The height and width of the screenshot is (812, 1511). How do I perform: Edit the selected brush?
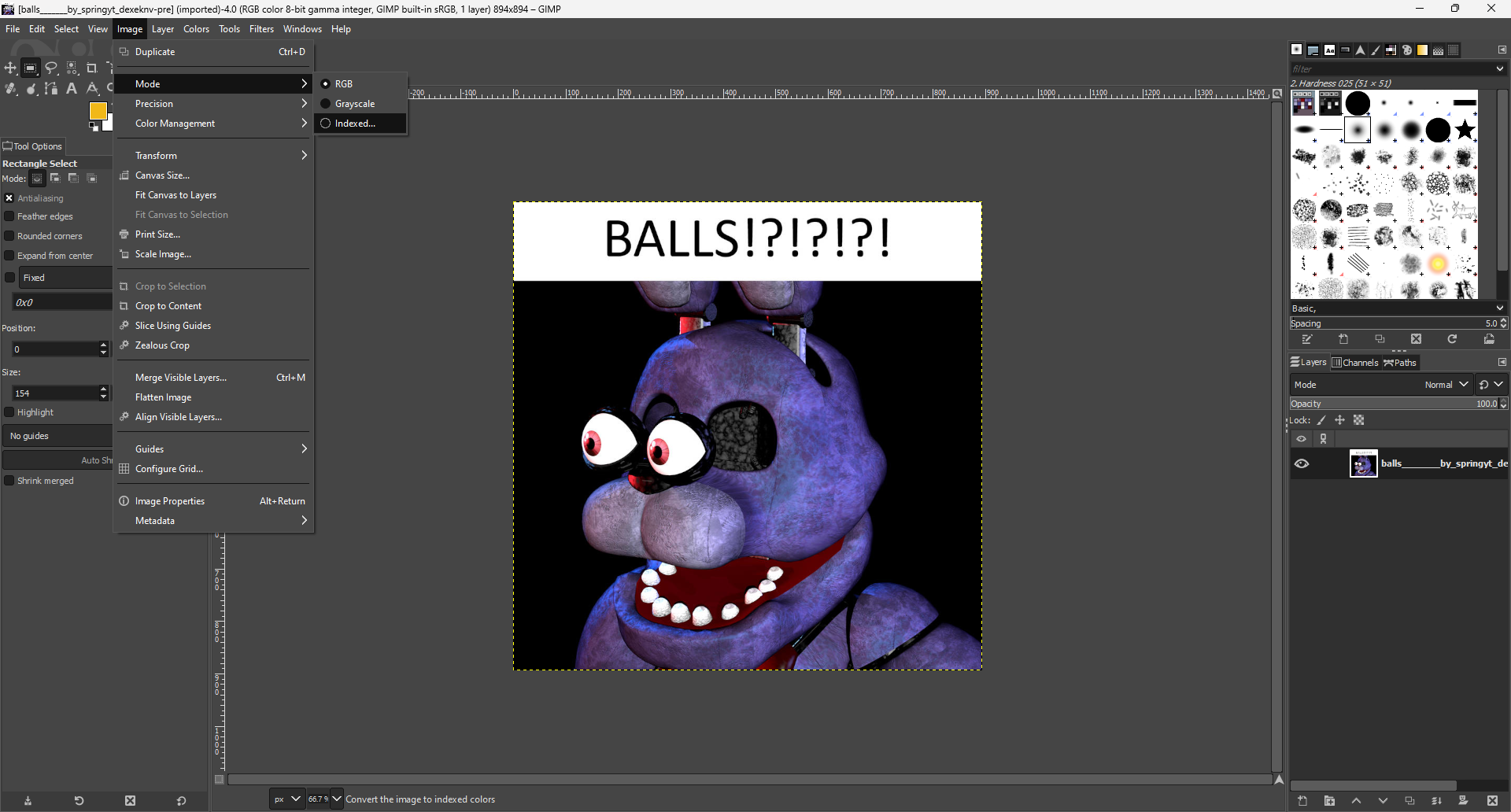[1307, 339]
